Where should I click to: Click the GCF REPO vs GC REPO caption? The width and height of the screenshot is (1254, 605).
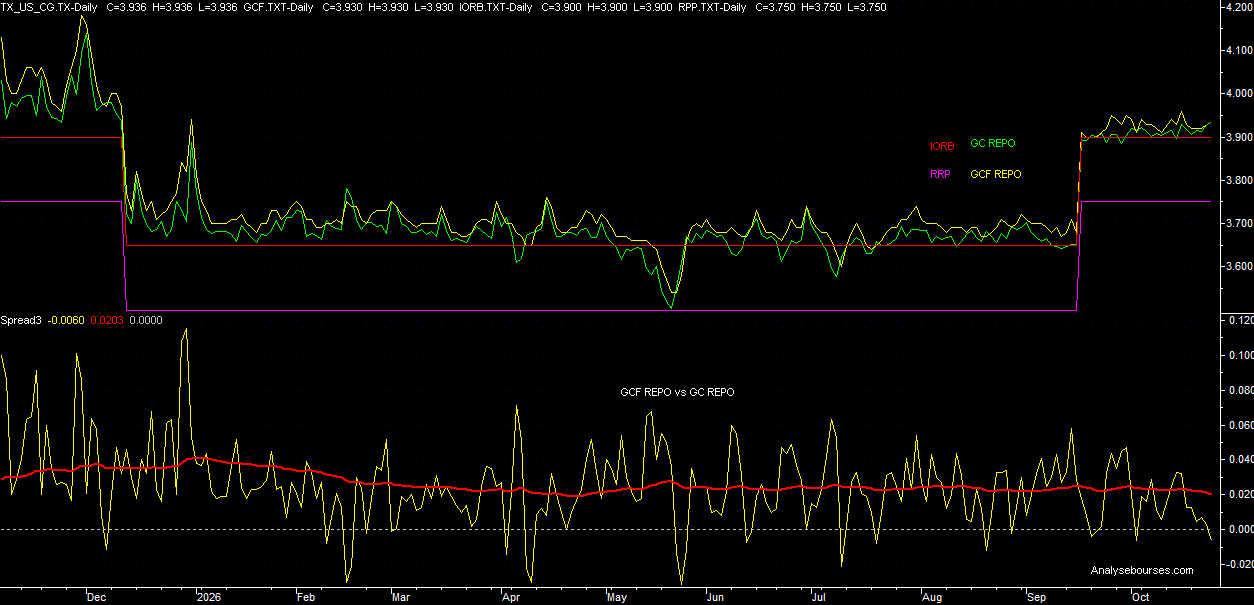[x=677, y=393]
